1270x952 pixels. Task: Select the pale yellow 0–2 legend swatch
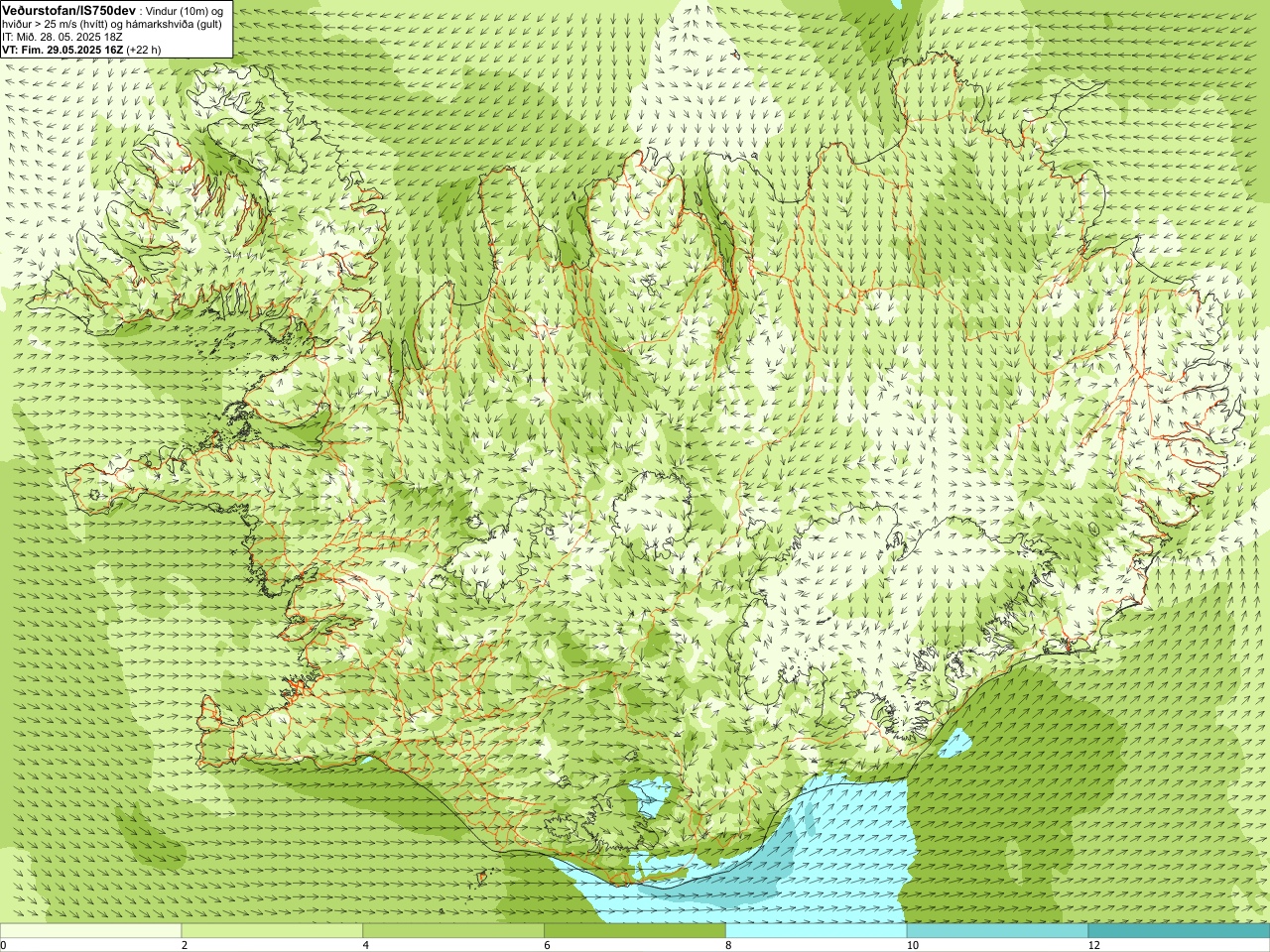pyautogui.click(x=90, y=930)
